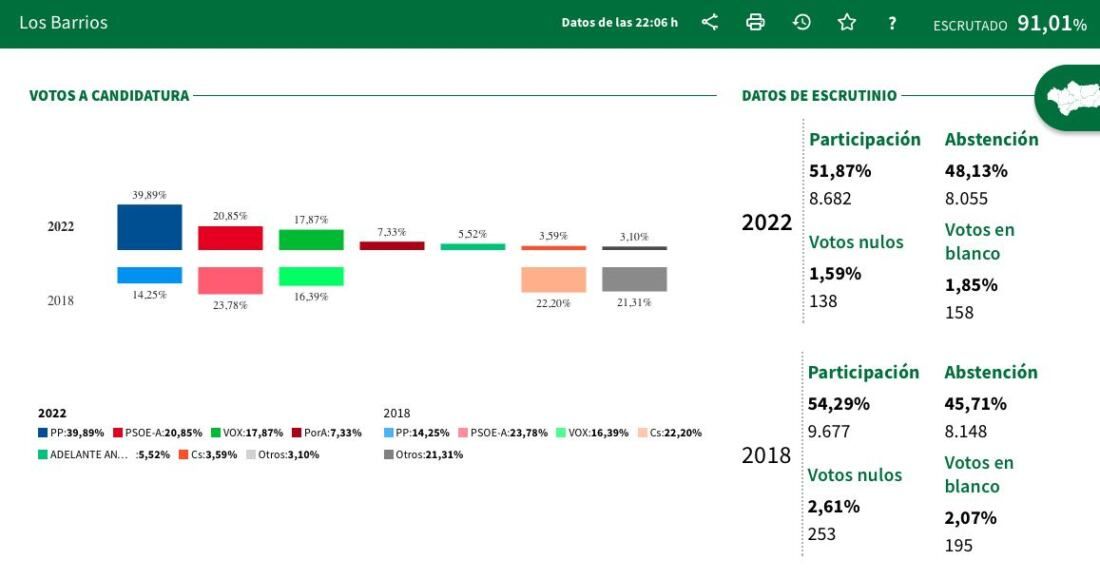Click 2022 legend PSOE-A red swatch
This screenshot has height=579, width=1100.
click(118, 433)
